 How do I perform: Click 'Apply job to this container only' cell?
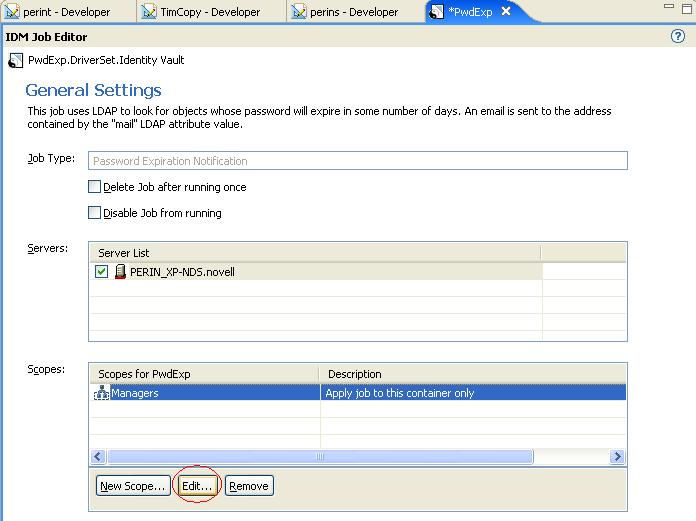coord(399,393)
